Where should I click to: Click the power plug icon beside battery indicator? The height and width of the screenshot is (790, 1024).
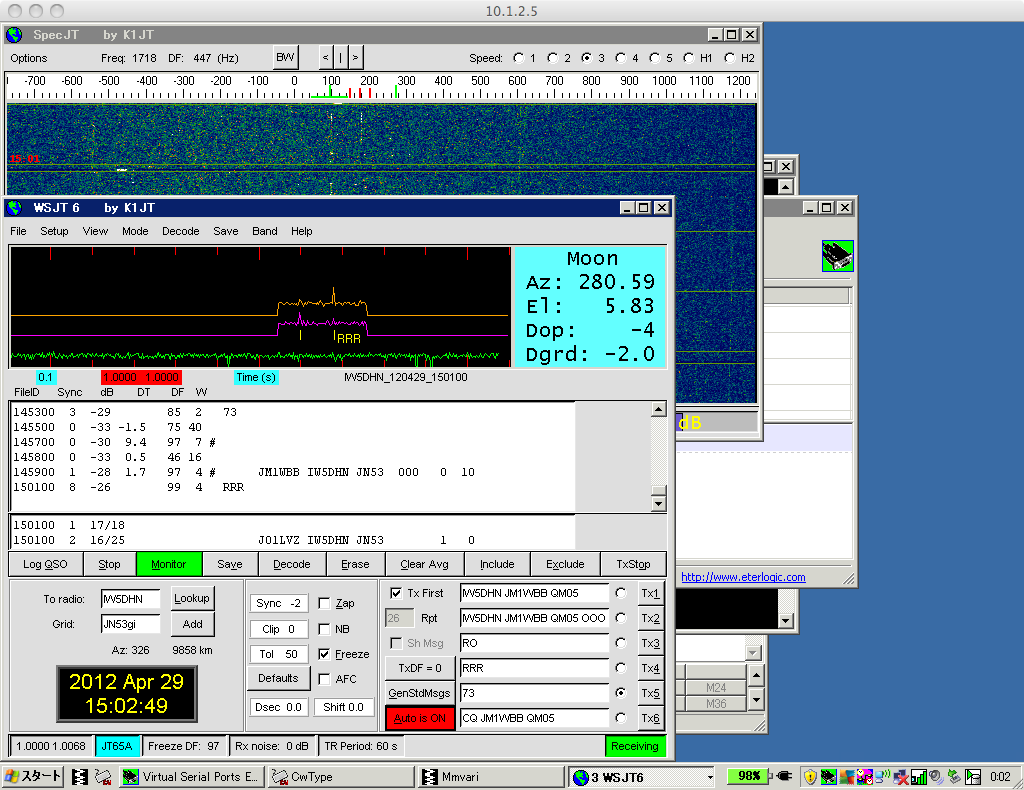[782, 776]
